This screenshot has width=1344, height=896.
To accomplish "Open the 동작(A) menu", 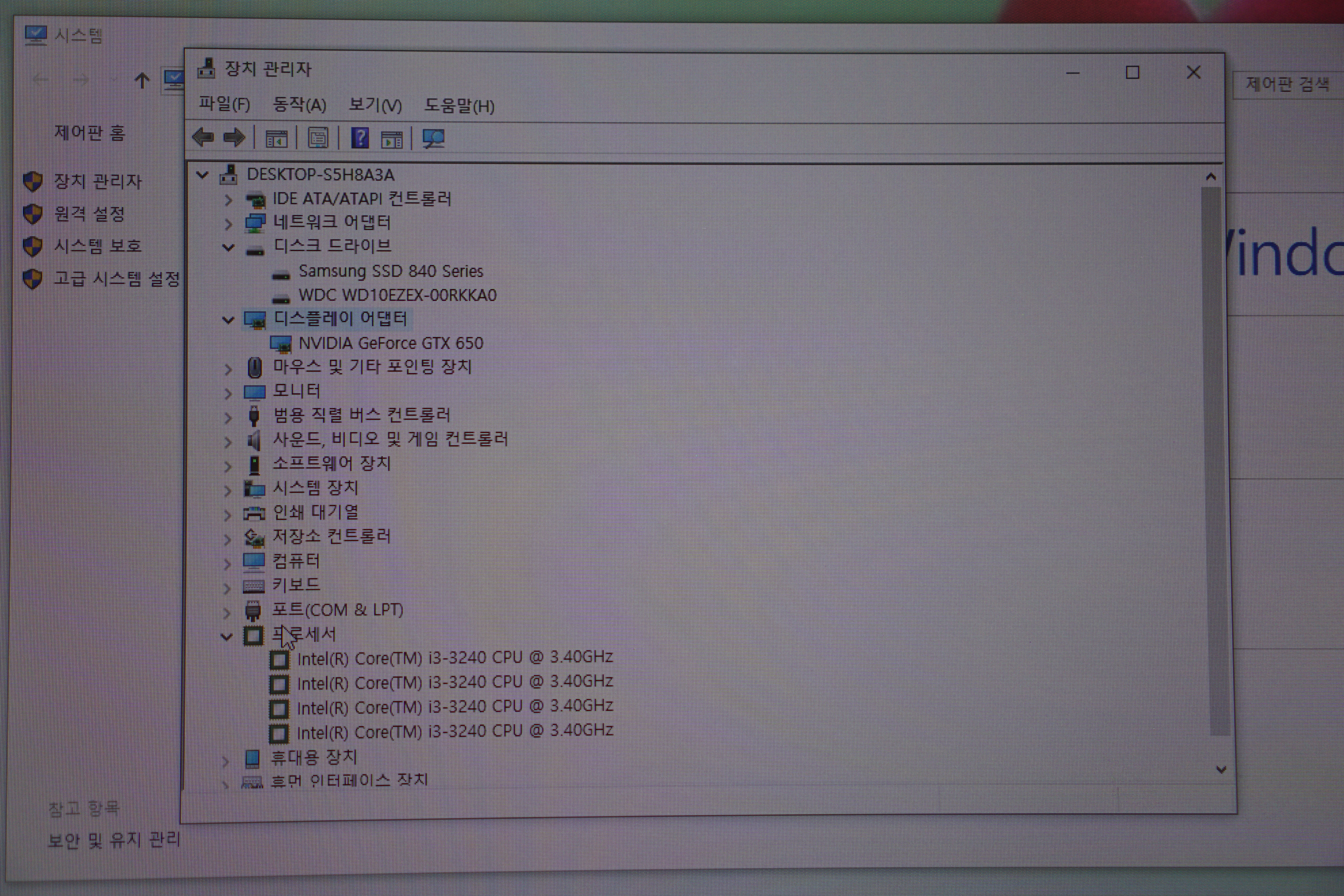I will tap(299, 105).
